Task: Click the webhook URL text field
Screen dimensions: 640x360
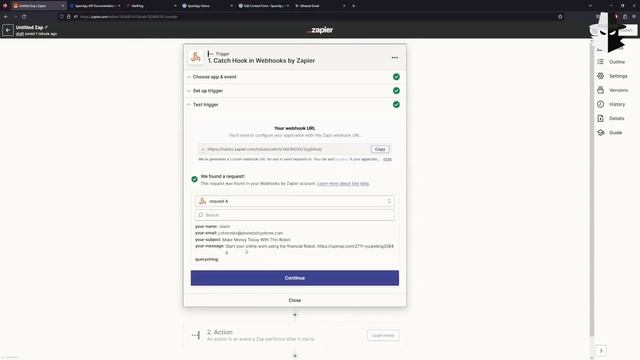Action: (284, 149)
